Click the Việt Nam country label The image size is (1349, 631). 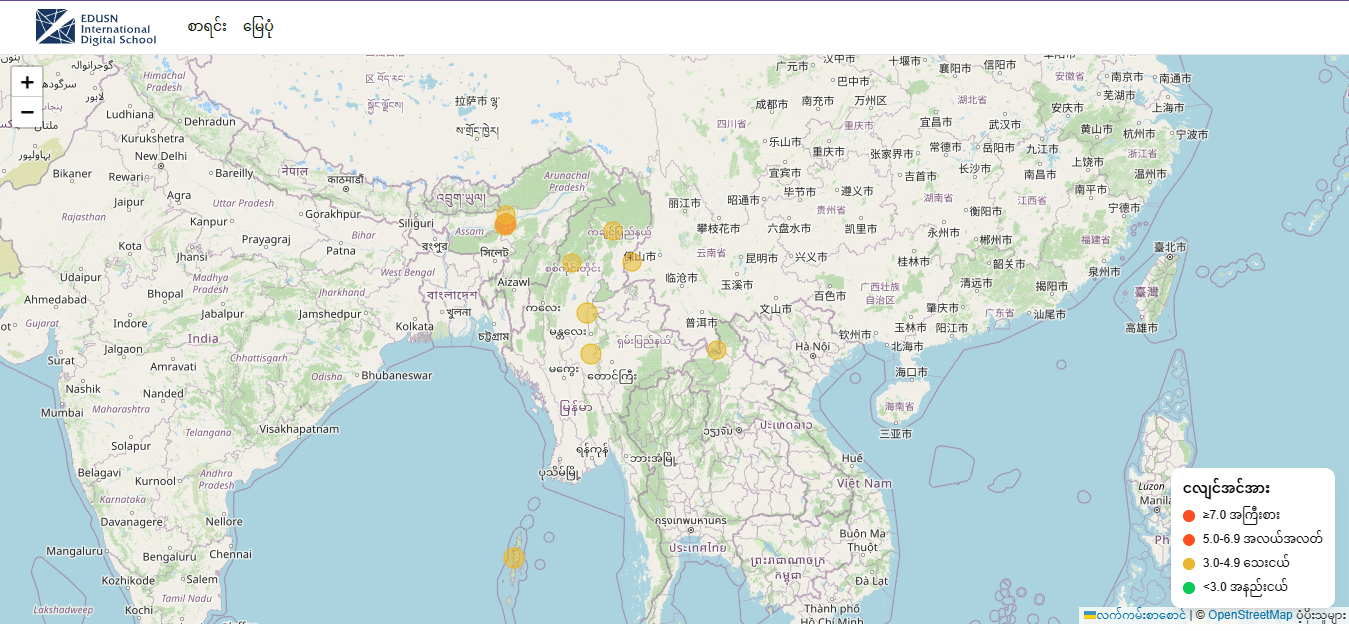click(864, 483)
